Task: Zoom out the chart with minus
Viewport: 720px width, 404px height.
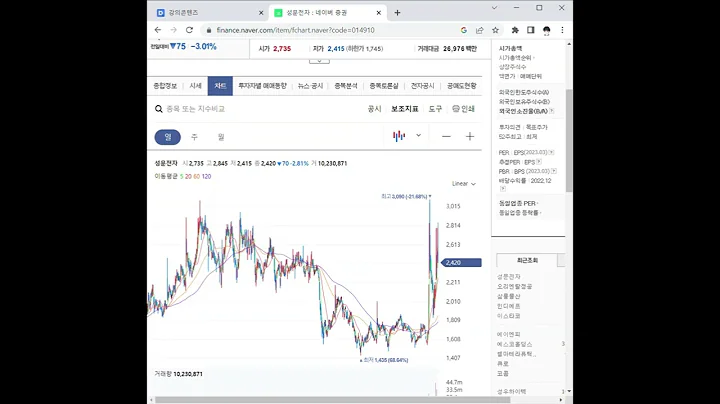Action: pyautogui.click(x=446, y=136)
